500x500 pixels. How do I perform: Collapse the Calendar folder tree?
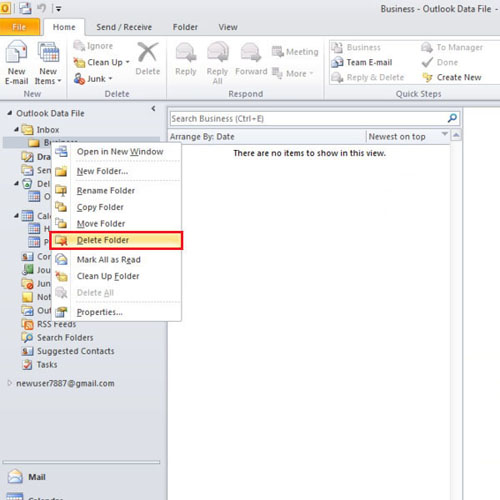point(17,215)
